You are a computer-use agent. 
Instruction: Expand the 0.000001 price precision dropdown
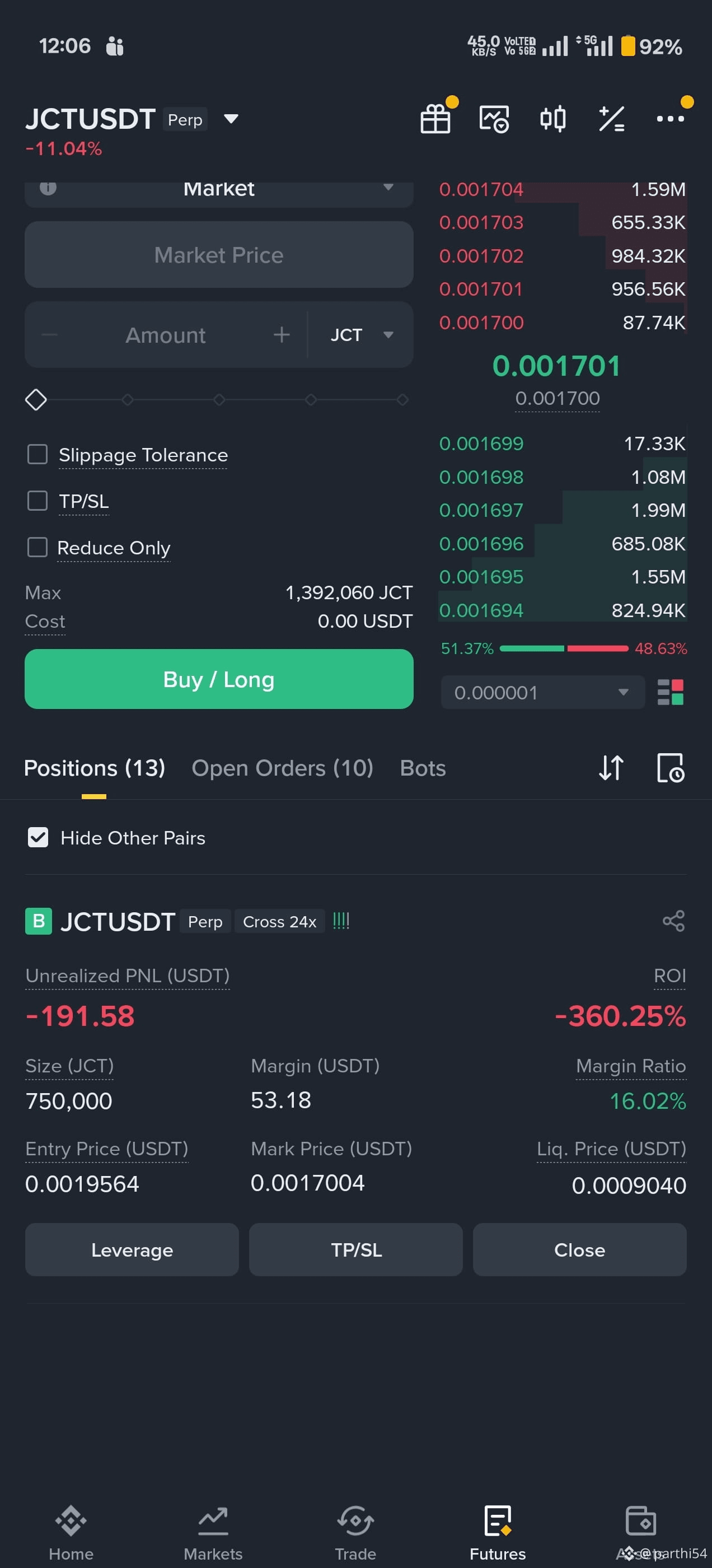543,692
